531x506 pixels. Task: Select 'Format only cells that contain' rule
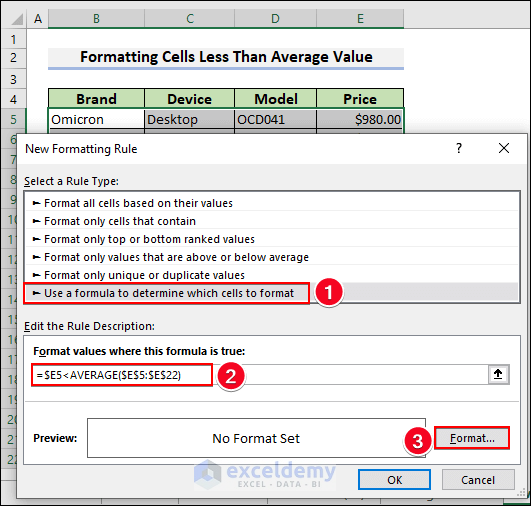(272, 221)
